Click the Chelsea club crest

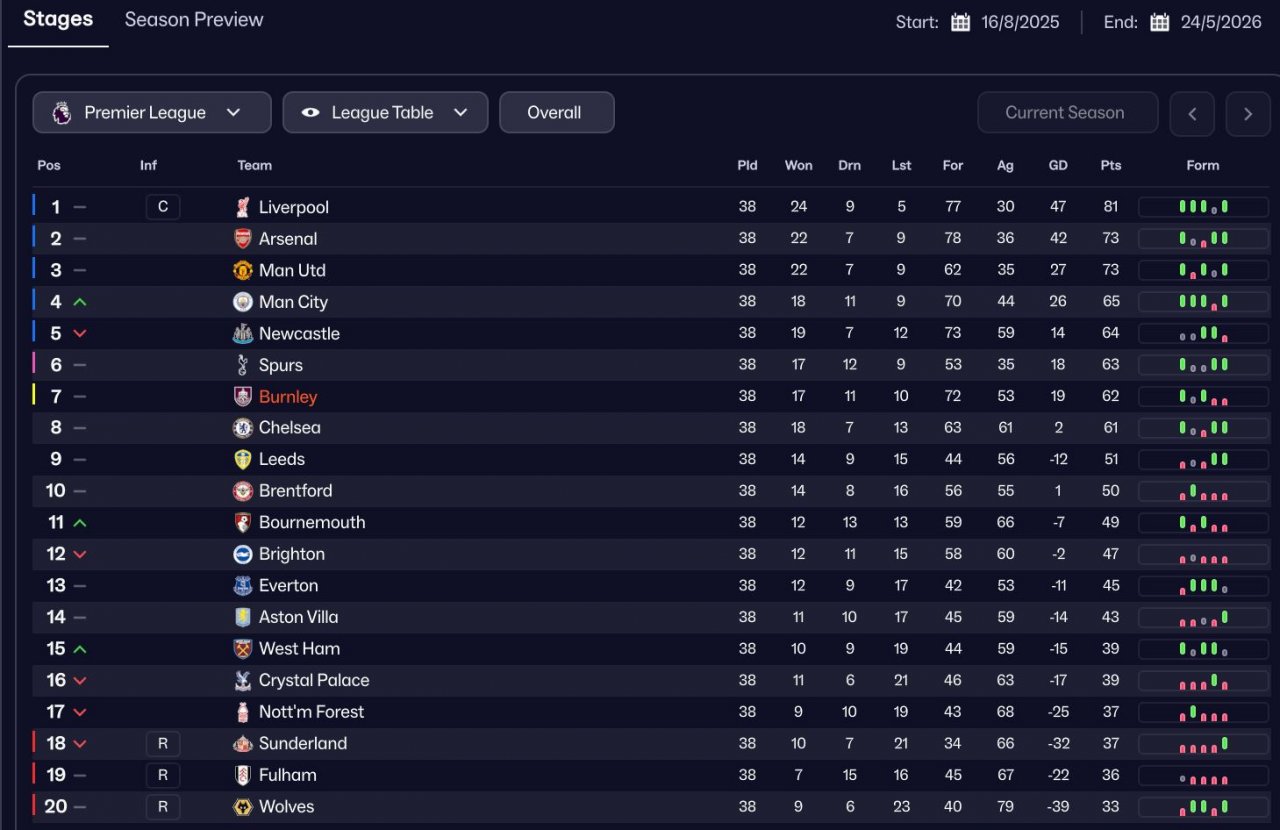tap(242, 428)
